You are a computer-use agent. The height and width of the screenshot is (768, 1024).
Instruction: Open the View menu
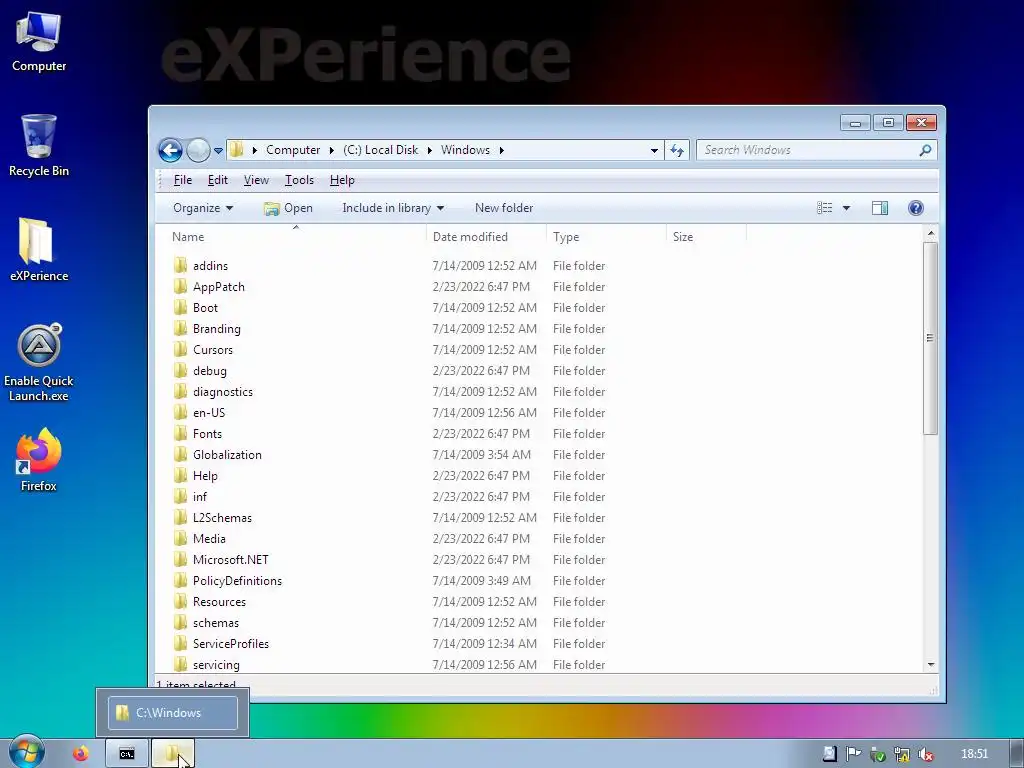tap(256, 180)
